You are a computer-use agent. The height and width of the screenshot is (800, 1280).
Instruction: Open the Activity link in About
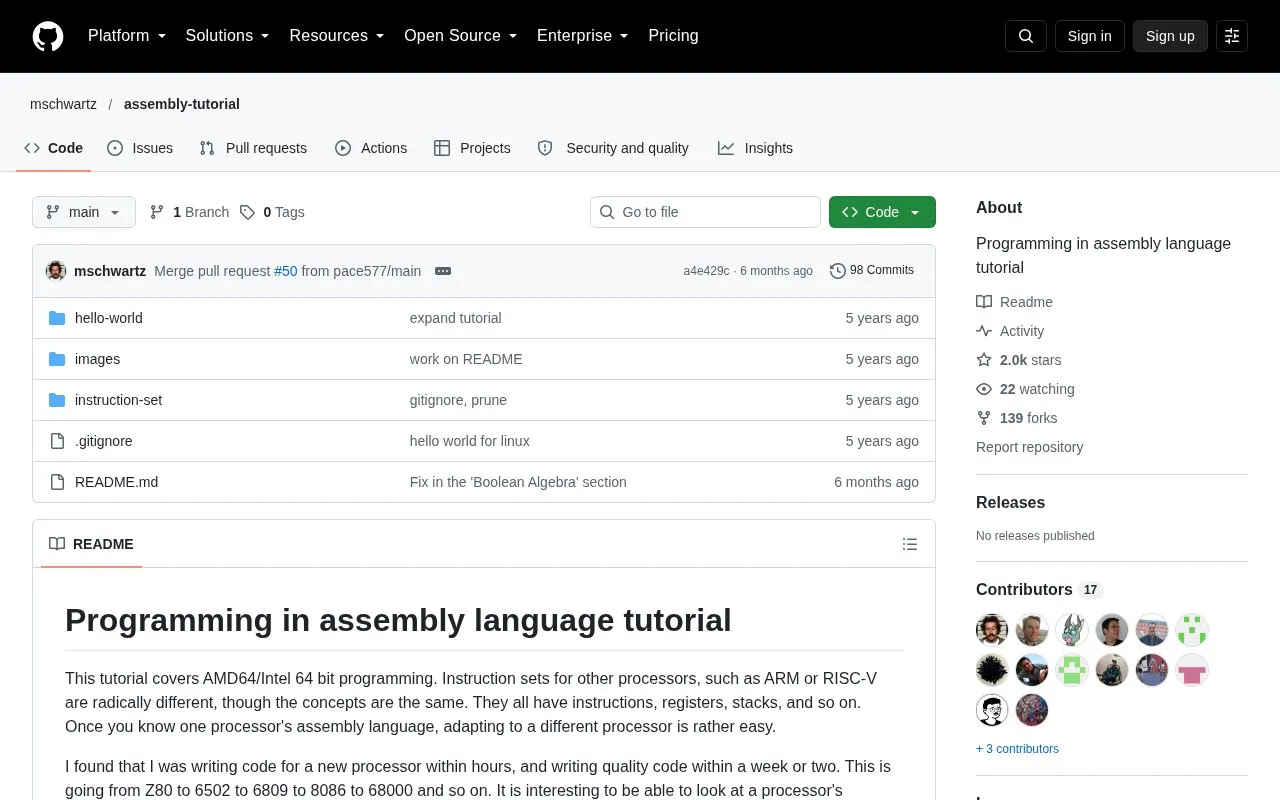click(1010, 331)
